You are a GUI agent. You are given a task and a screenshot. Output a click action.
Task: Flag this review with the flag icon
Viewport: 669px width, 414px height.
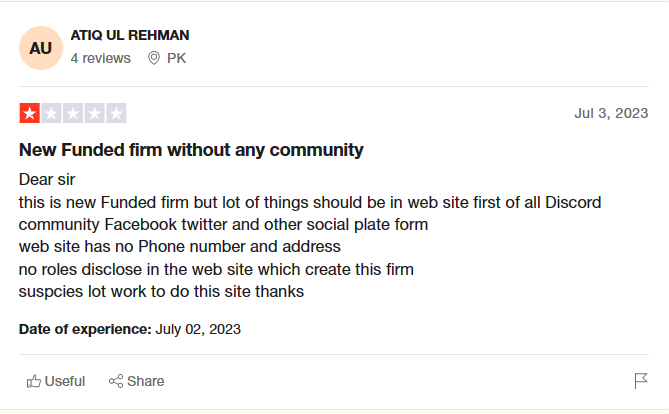click(x=641, y=381)
